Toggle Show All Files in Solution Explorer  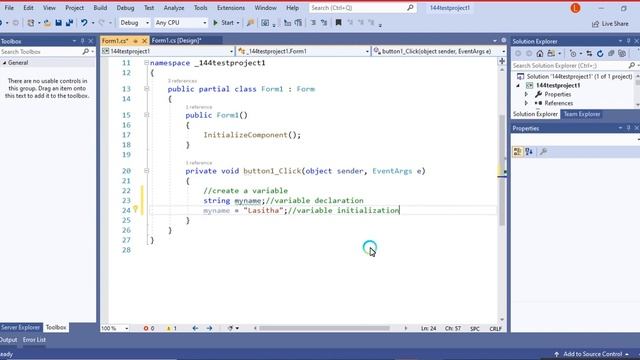622,53
